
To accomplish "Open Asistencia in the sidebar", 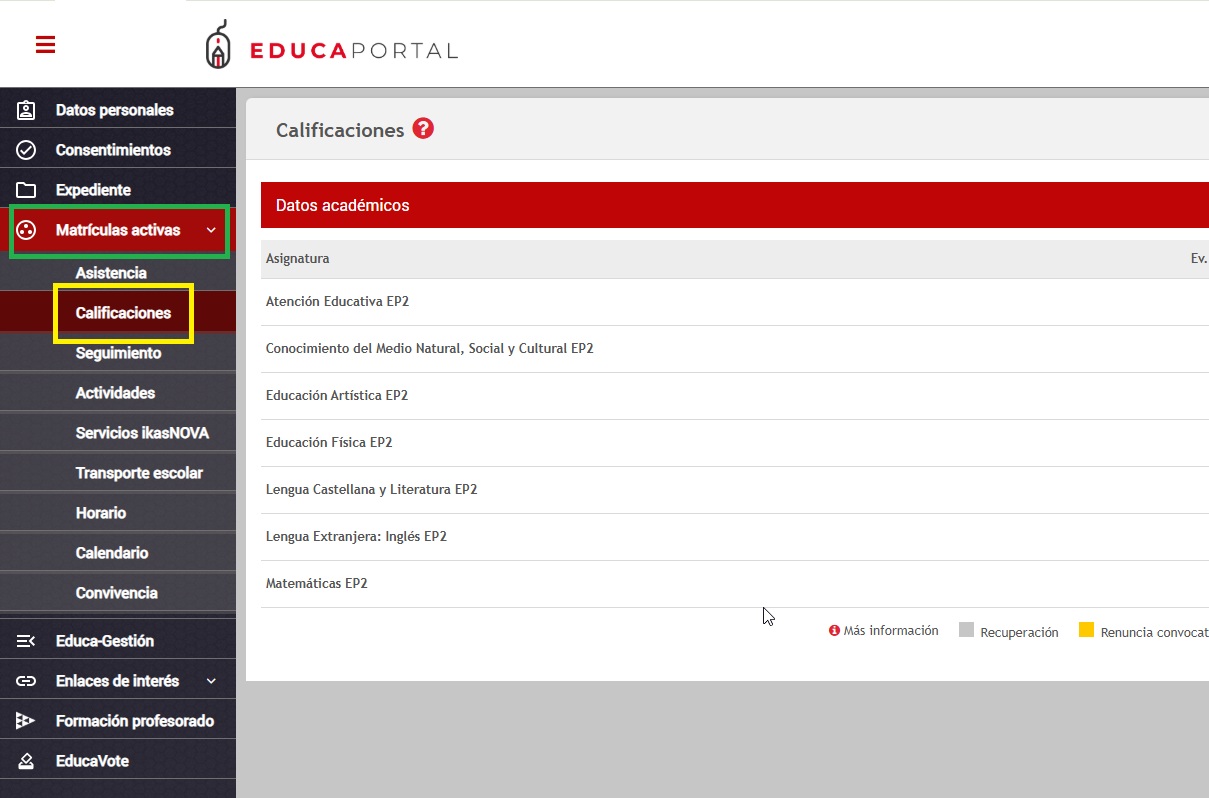I will (111, 273).
